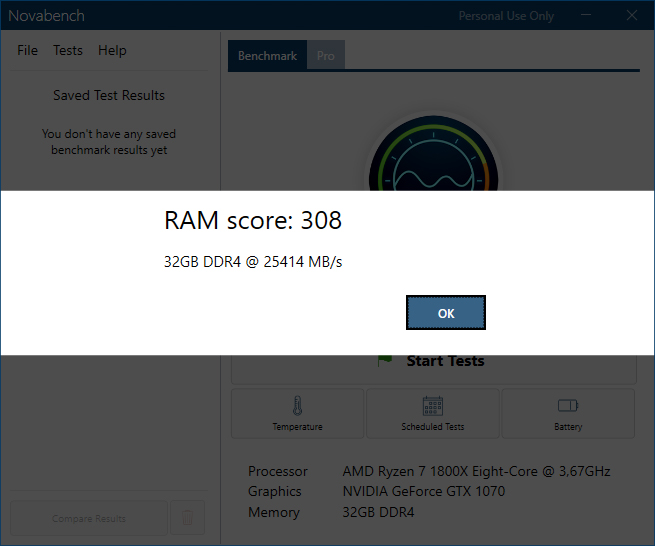The width and height of the screenshot is (655, 546).
Task: Open the File menu
Action: (28, 51)
